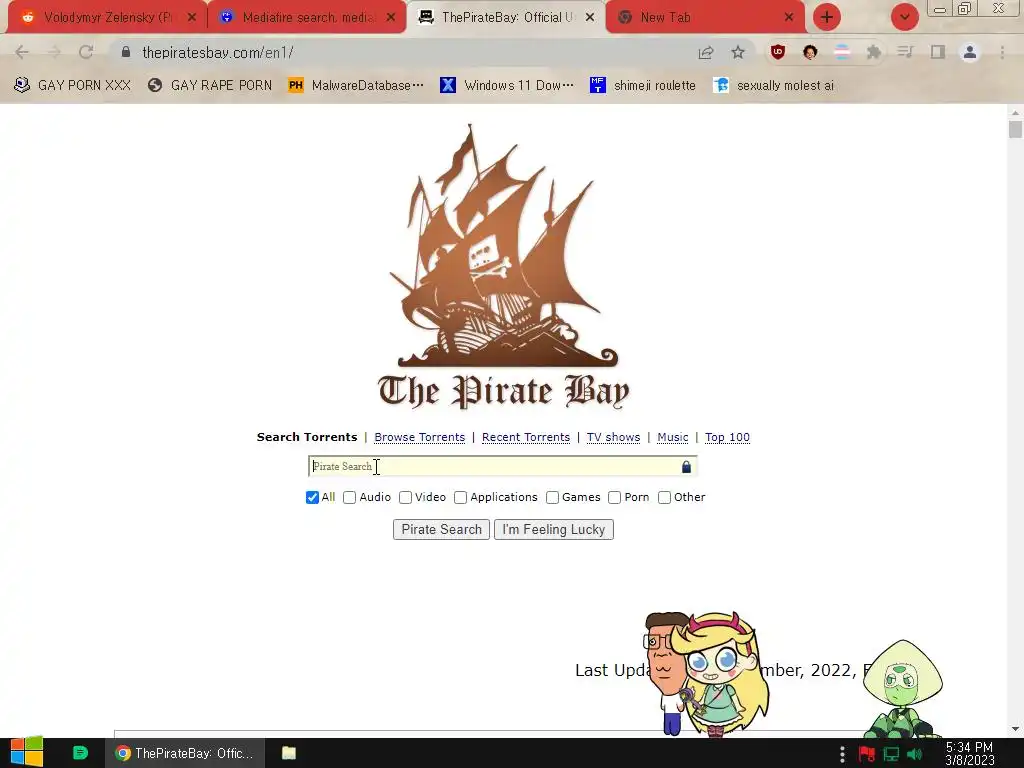Open the Recent Torrents link
This screenshot has height=768, width=1024.
pos(526,438)
